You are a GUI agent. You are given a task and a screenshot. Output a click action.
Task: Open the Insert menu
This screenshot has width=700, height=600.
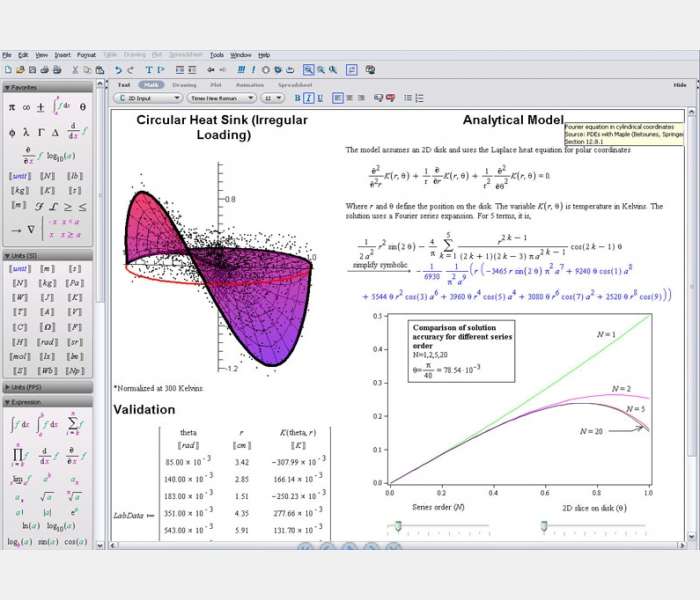click(x=63, y=55)
